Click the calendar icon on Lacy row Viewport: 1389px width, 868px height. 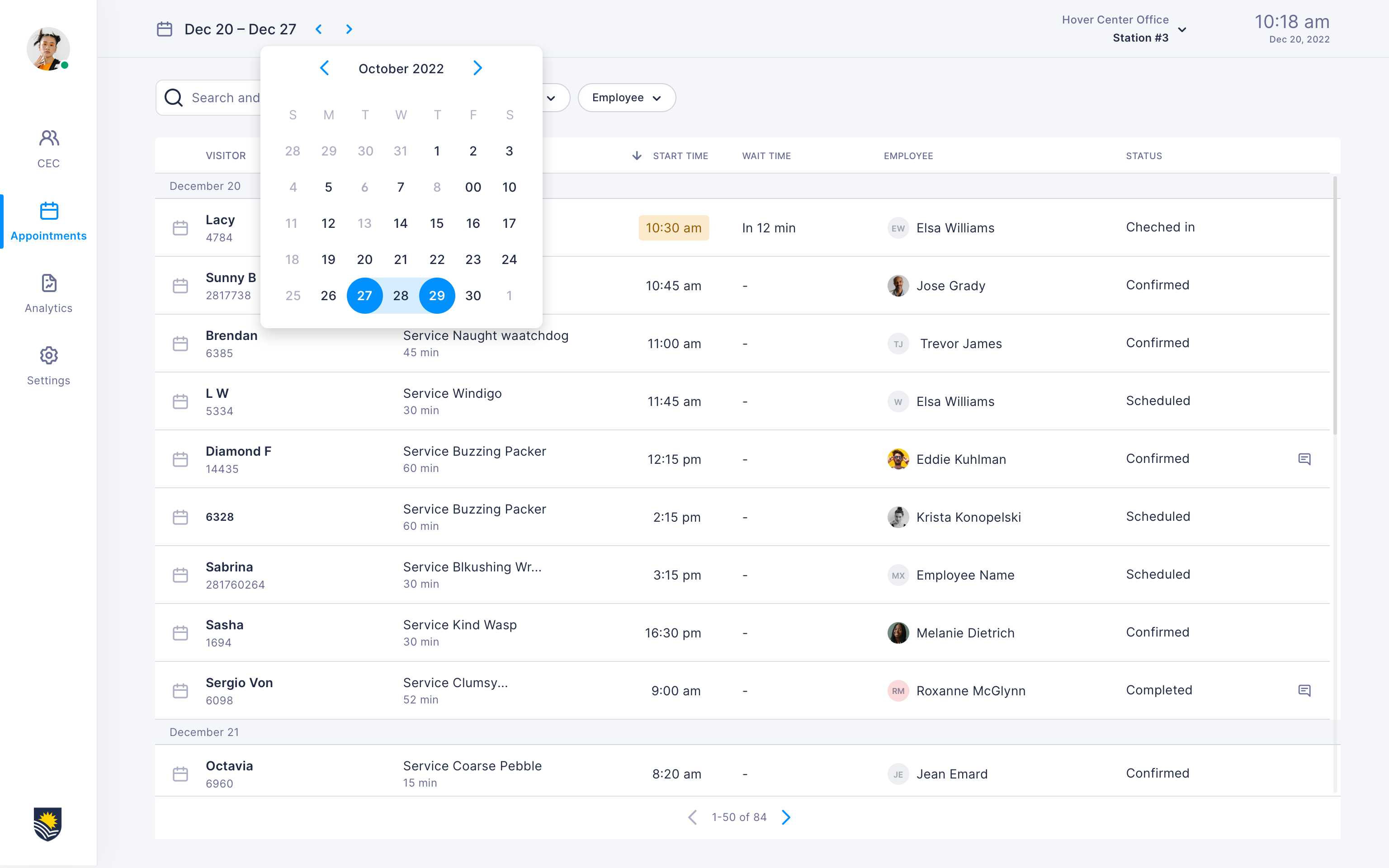tap(180, 228)
